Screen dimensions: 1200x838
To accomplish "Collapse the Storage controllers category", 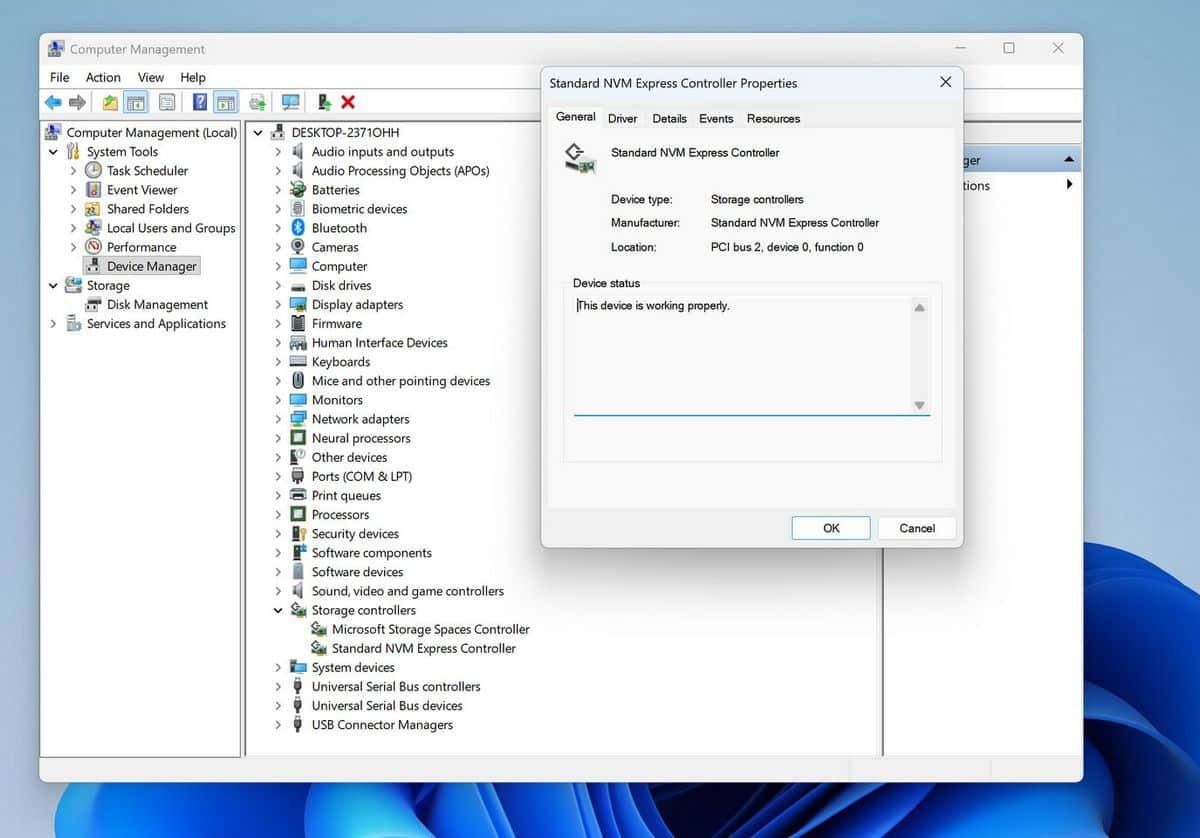I will pos(278,610).
